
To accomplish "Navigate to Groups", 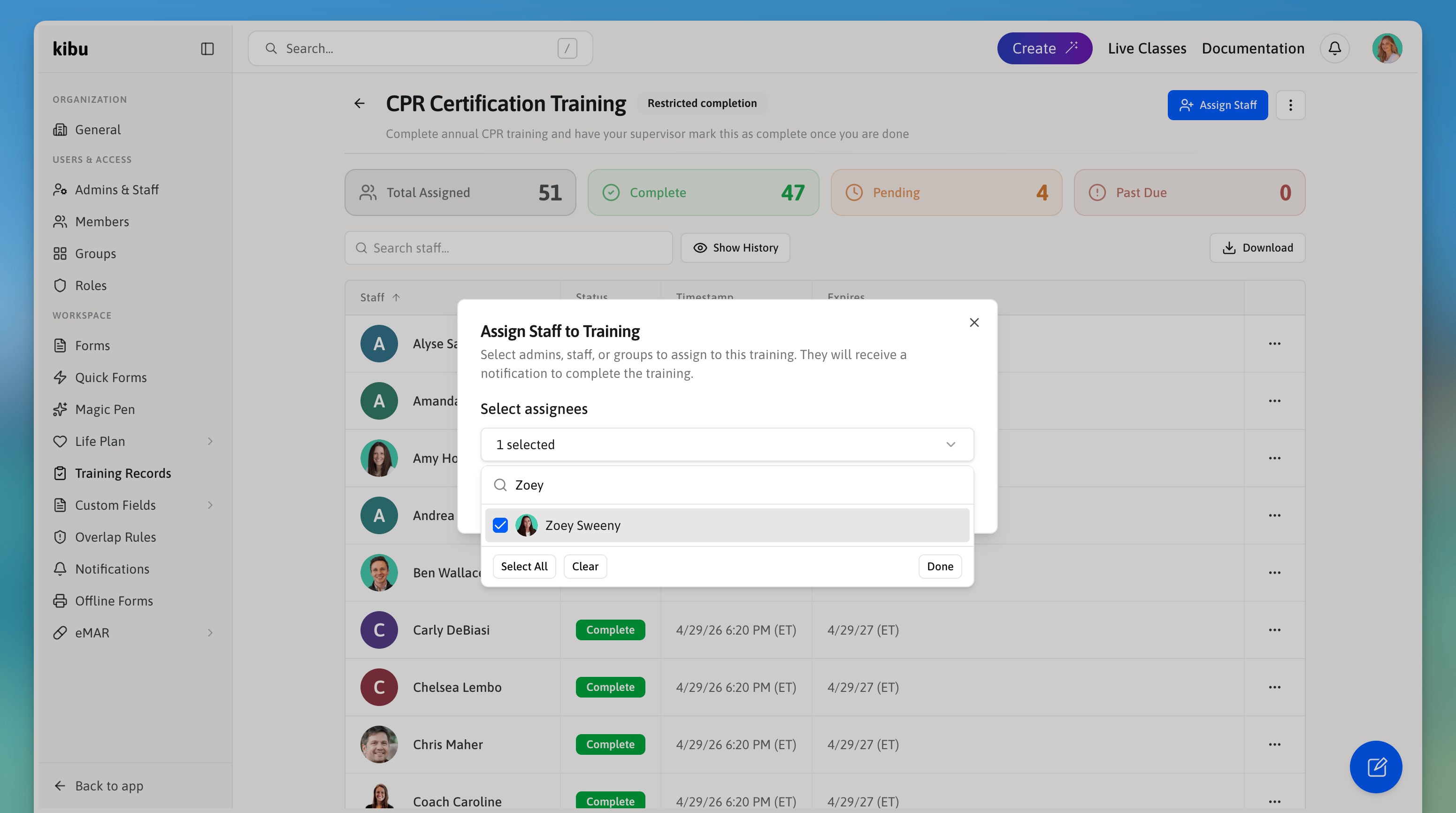I will pos(84,253).
